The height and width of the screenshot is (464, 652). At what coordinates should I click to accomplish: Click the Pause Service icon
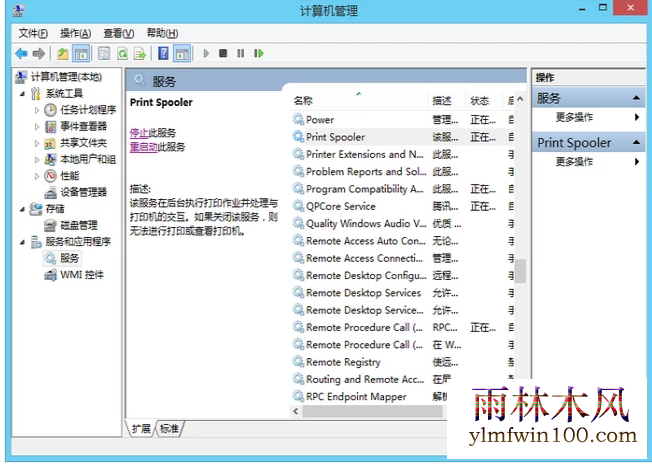click(241, 53)
